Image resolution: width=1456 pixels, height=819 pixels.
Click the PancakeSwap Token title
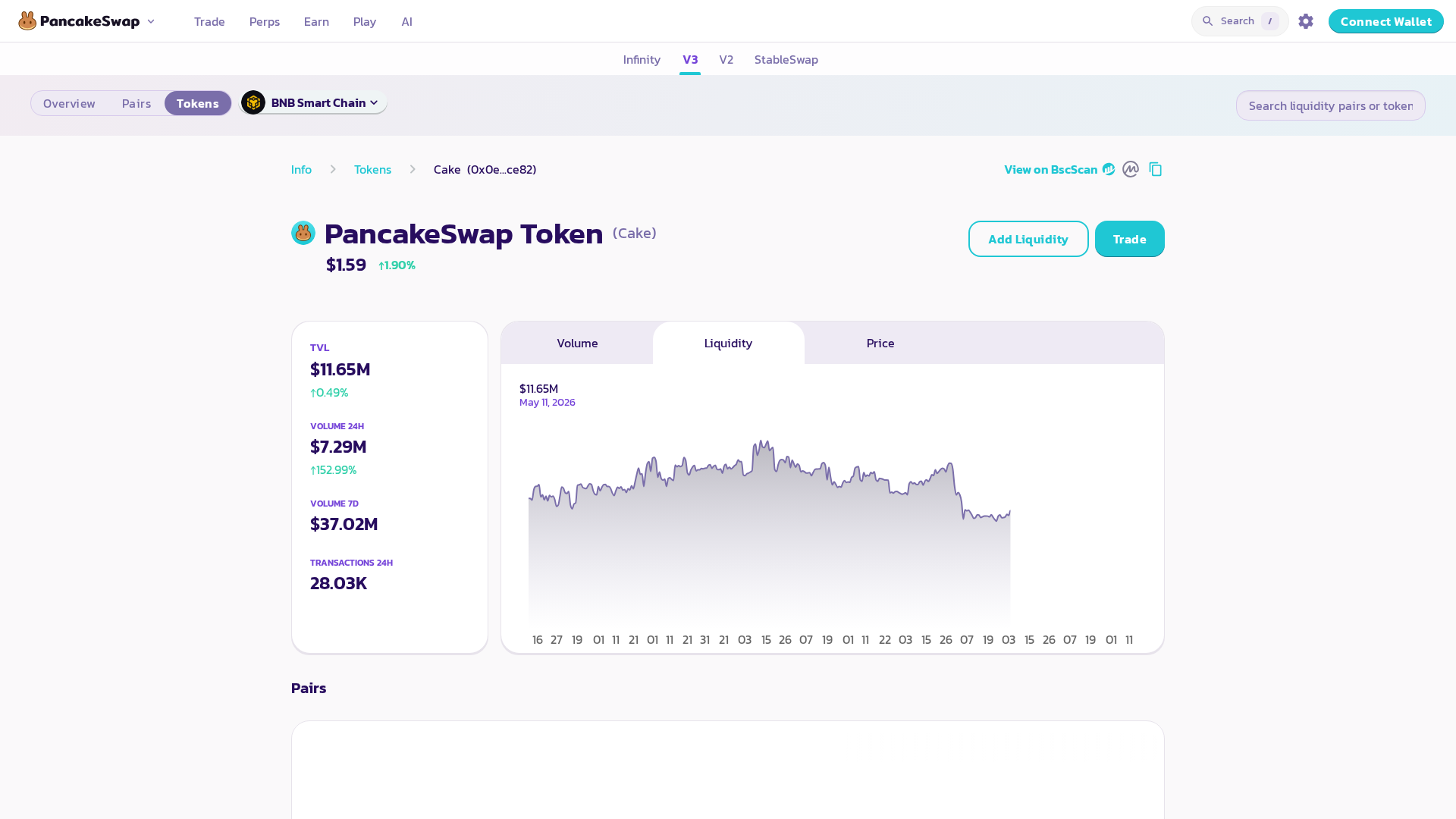point(464,234)
